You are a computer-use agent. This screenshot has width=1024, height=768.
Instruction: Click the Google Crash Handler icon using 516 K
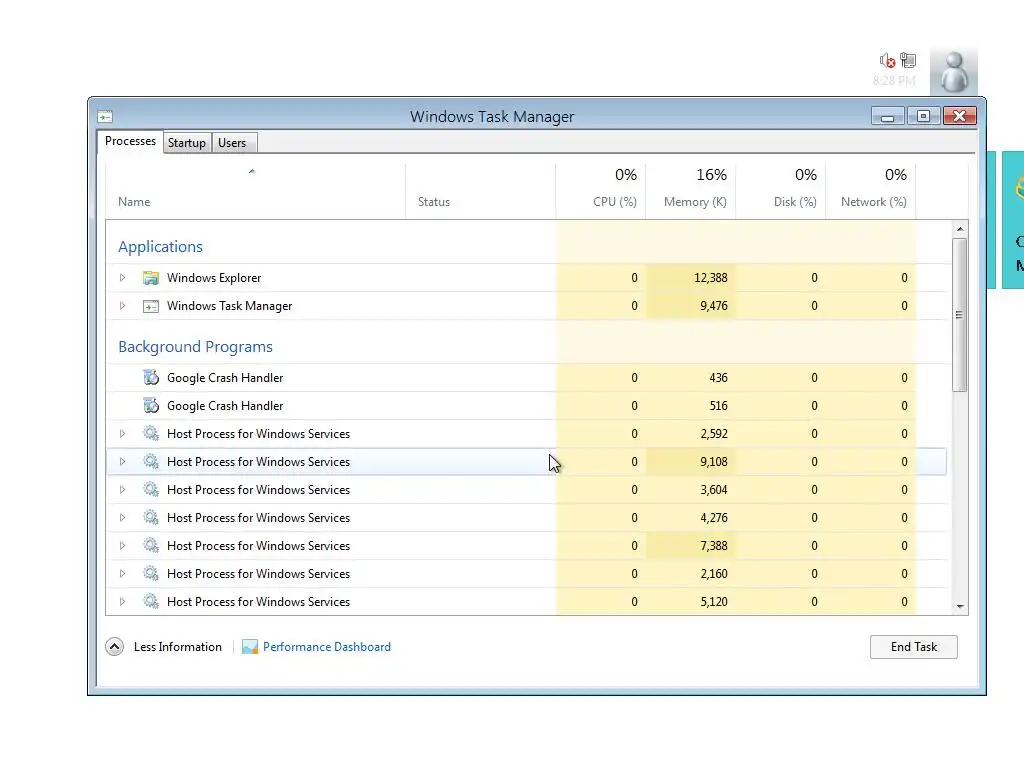click(151, 406)
